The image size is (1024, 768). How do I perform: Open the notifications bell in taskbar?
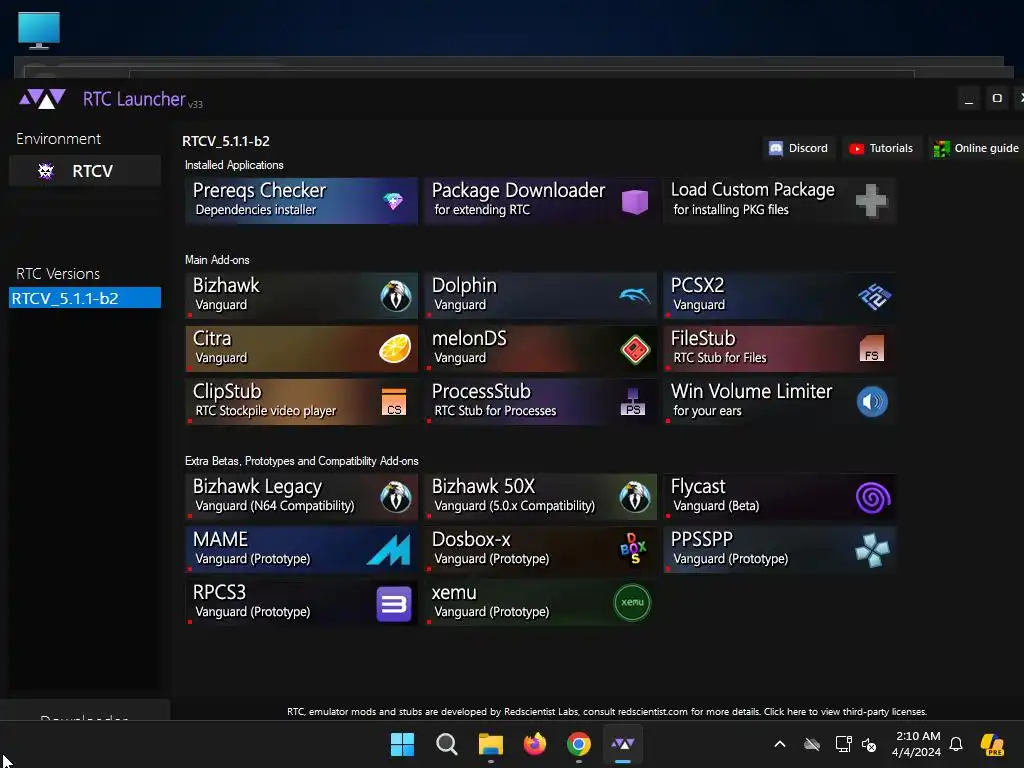pyautogui.click(x=956, y=744)
